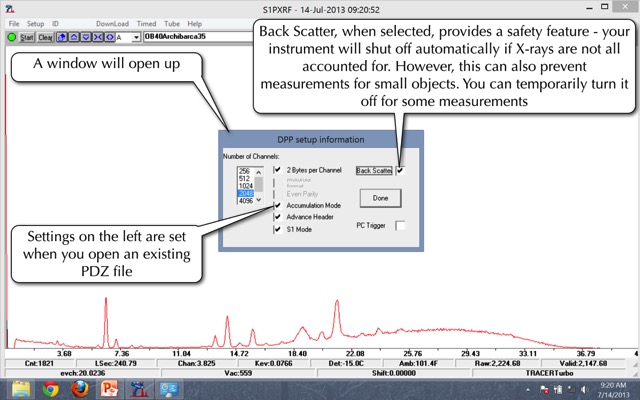Click the Done button in DPP setup
Screen dimensions: 640x400
(x=380, y=199)
